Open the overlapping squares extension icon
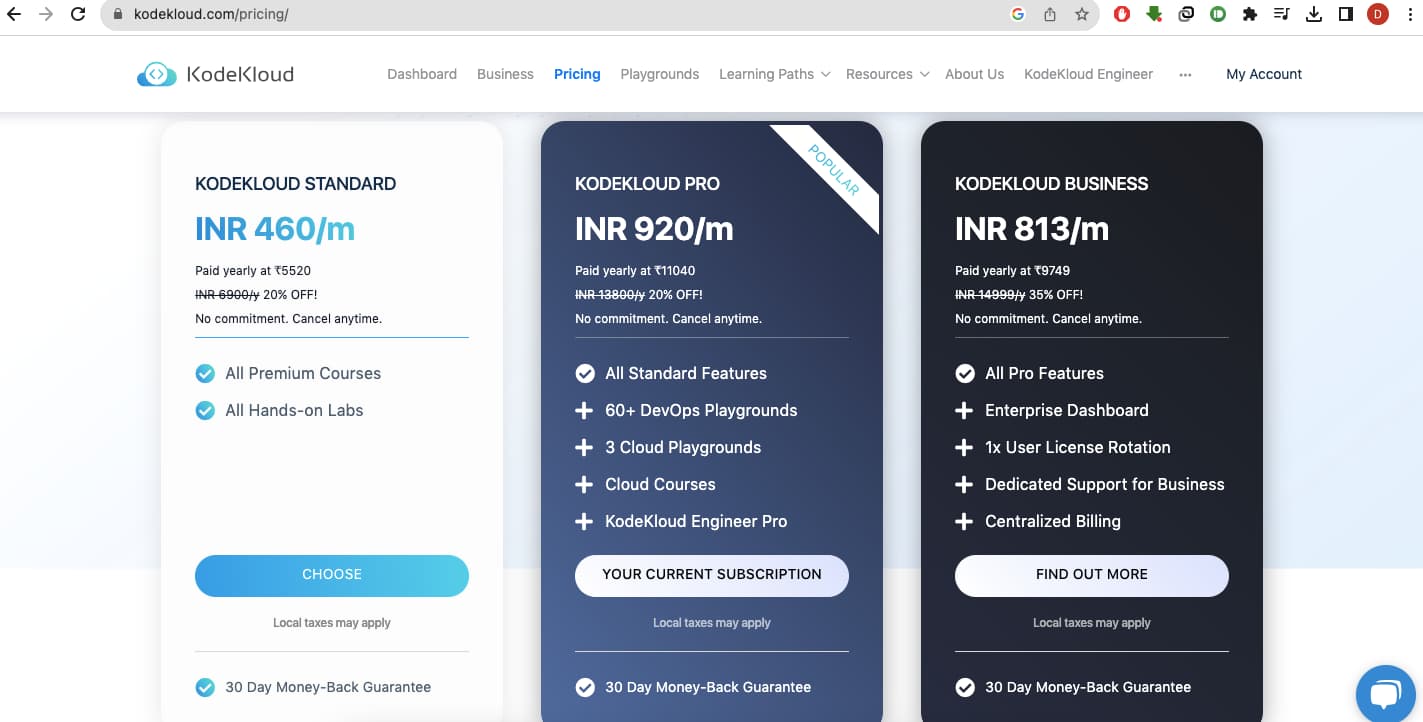The image size is (1423, 722). point(1186,15)
